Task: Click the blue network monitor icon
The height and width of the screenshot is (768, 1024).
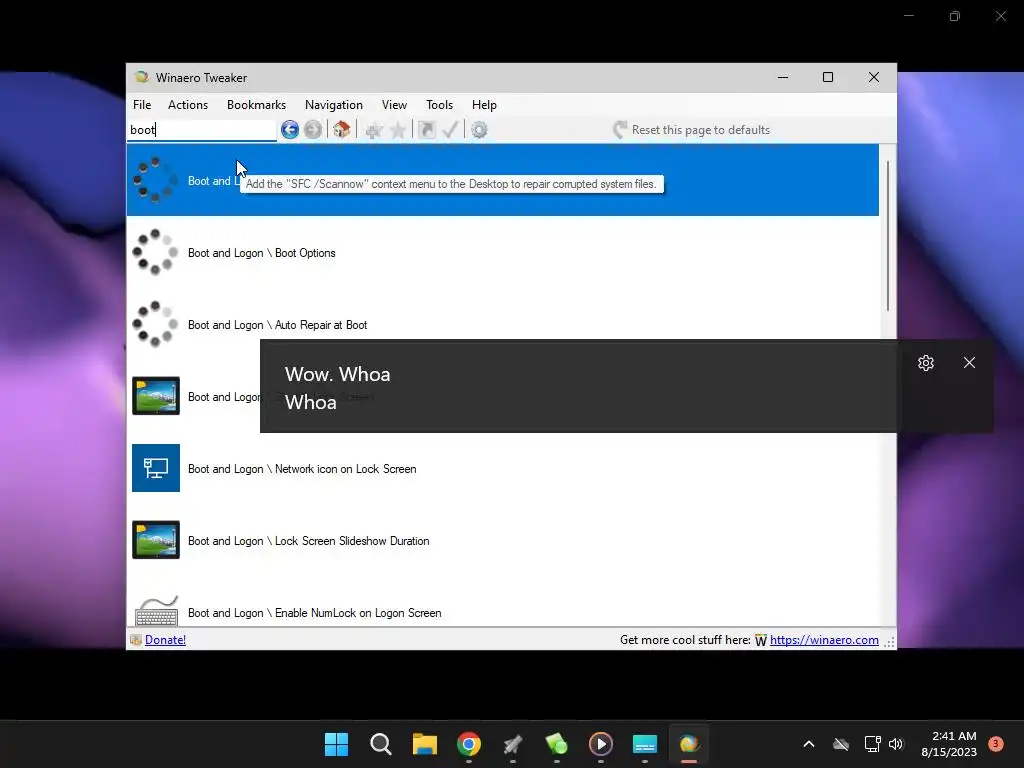Action: pyautogui.click(x=155, y=468)
